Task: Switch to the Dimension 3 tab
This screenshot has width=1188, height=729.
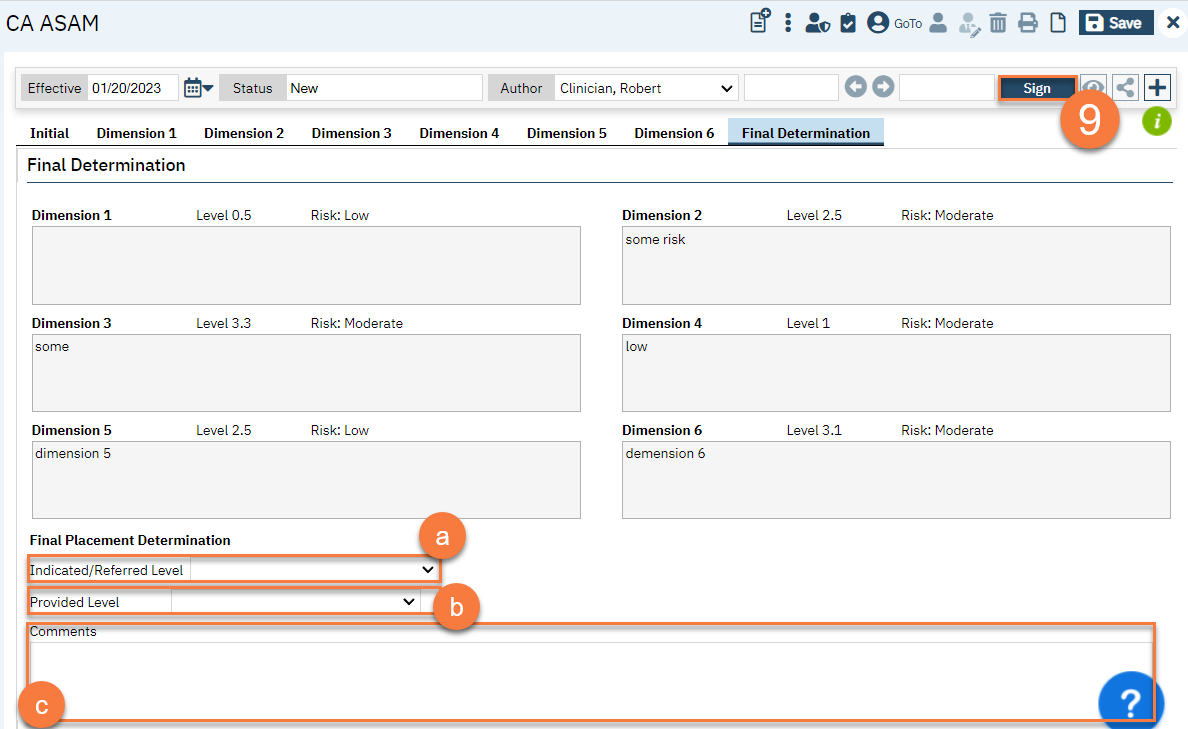Action: pos(351,133)
